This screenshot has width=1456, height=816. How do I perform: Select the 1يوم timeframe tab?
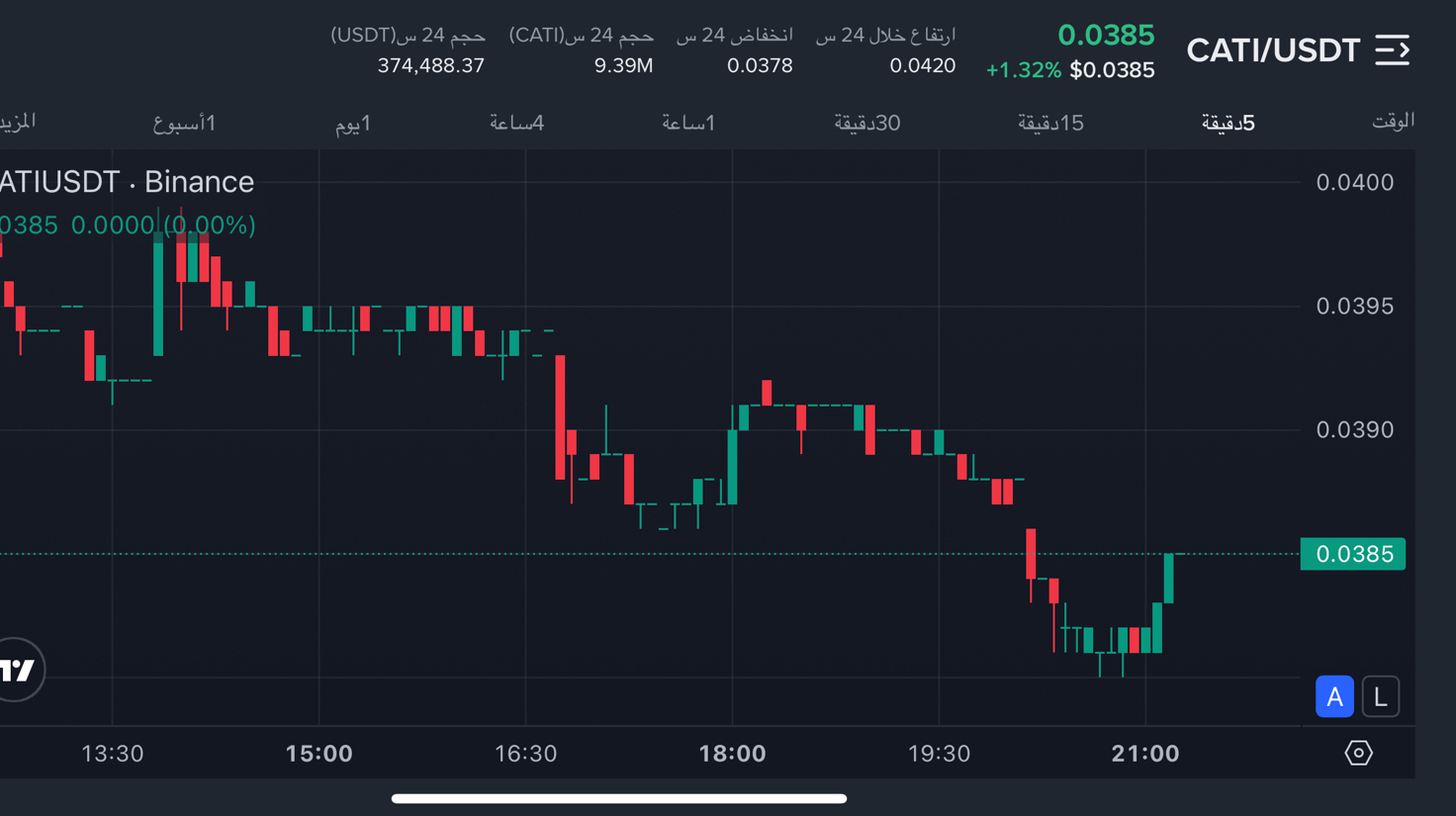(353, 124)
